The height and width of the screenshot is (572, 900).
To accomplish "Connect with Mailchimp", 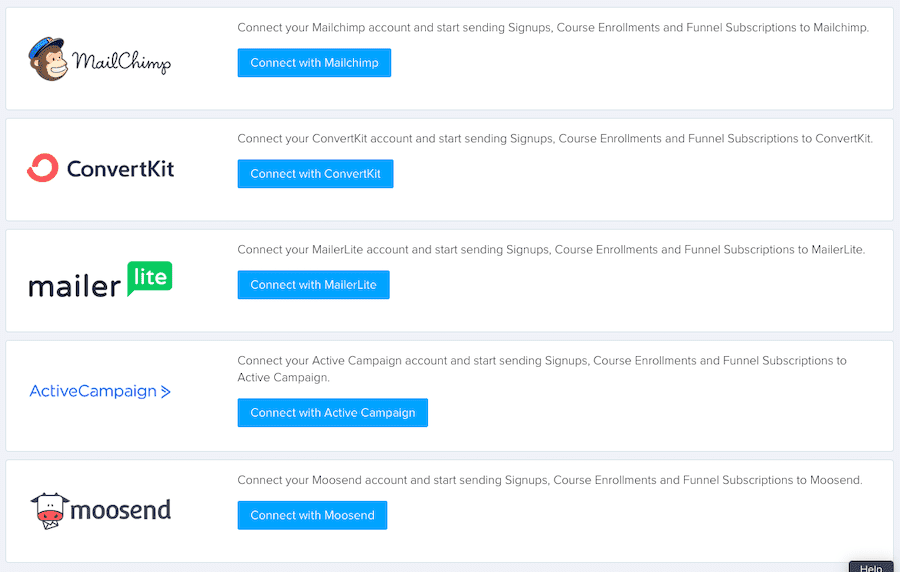I will click(x=314, y=63).
